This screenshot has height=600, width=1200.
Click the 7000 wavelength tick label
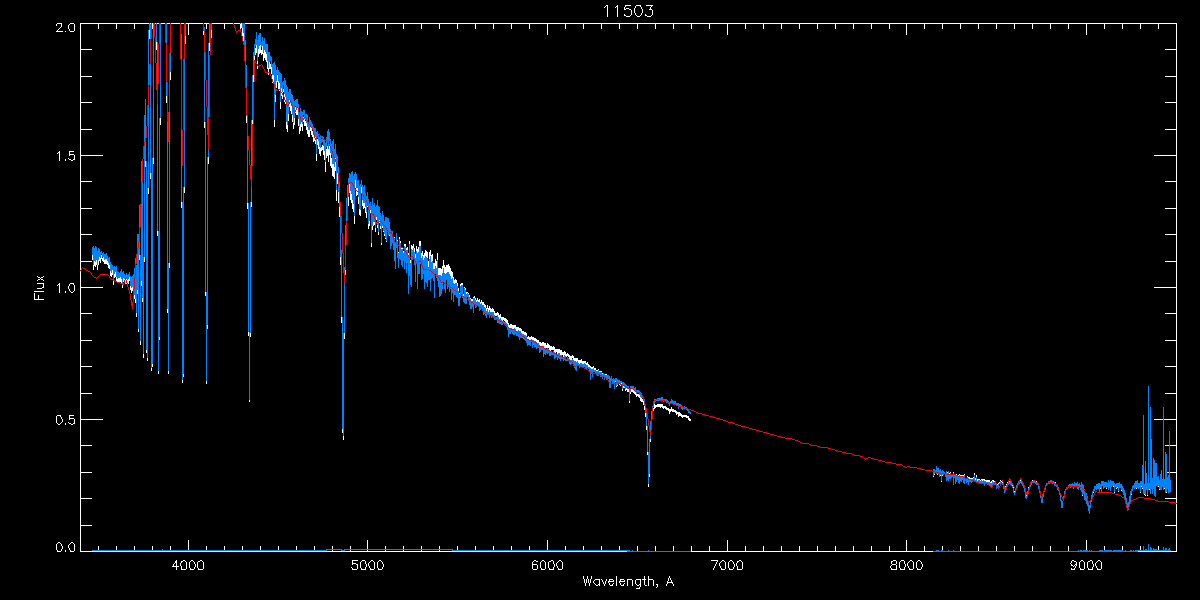(x=727, y=565)
